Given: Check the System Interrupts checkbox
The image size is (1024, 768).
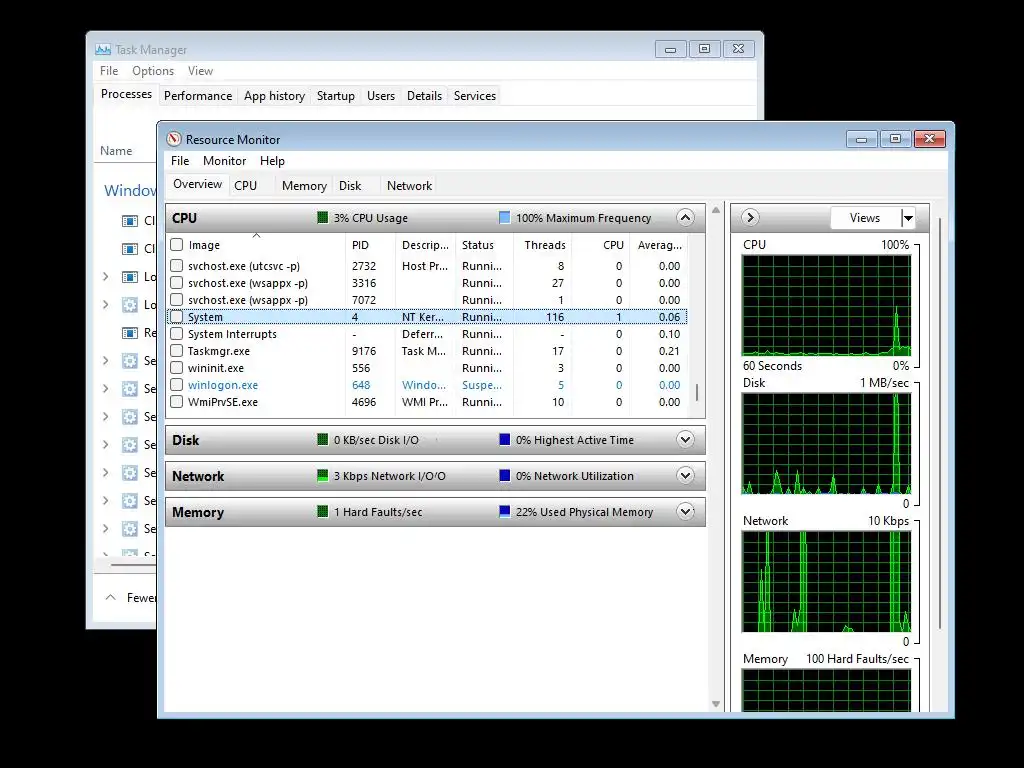Looking at the screenshot, I should (176, 334).
